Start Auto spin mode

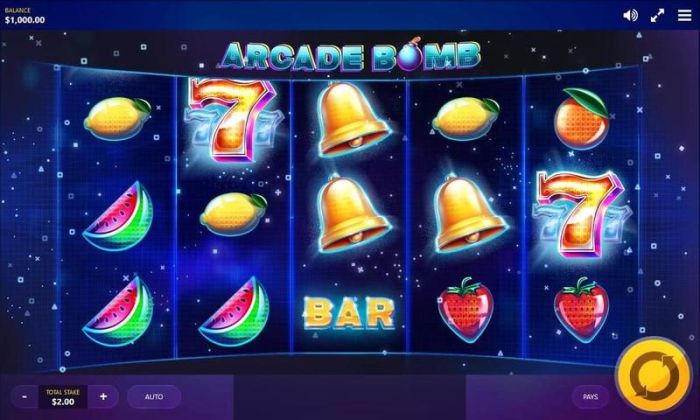point(154,396)
